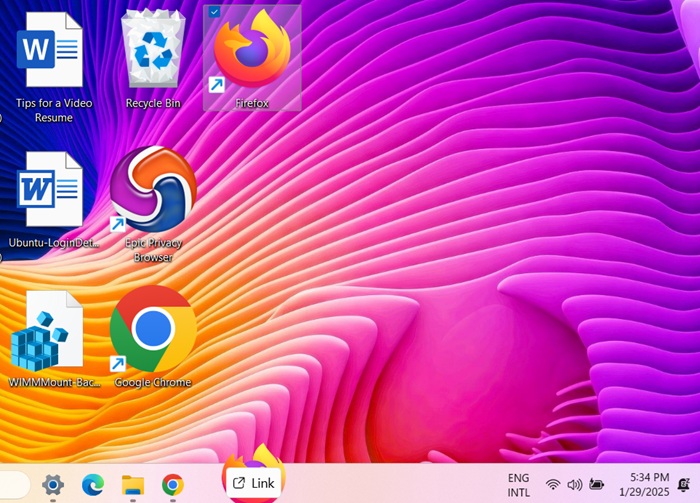Open Settings from the taskbar gear icon
This screenshot has width=700, height=503.
(53, 485)
